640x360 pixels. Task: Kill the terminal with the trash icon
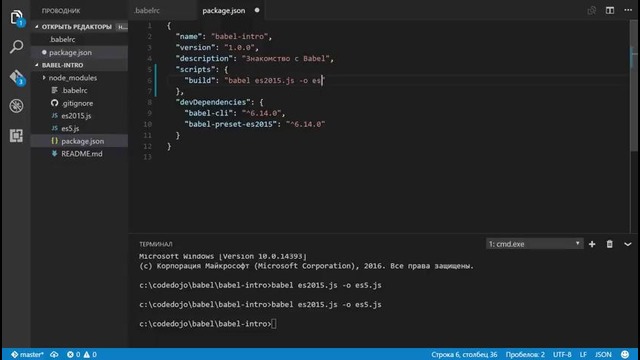coord(609,244)
